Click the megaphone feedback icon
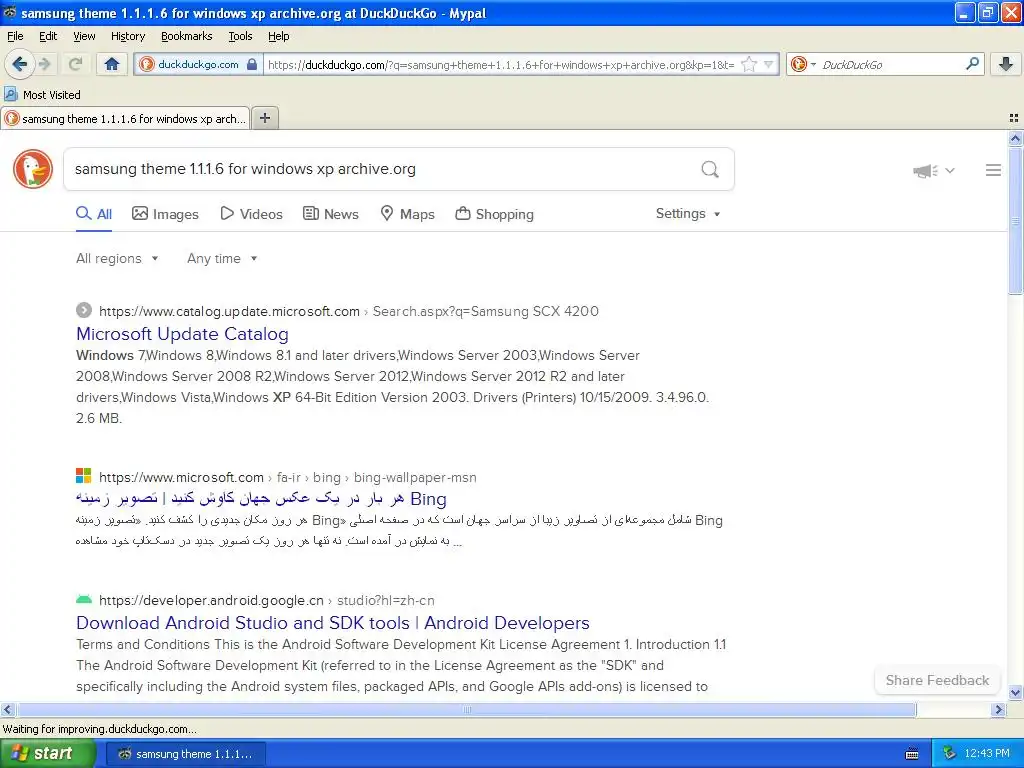 click(x=925, y=170)
